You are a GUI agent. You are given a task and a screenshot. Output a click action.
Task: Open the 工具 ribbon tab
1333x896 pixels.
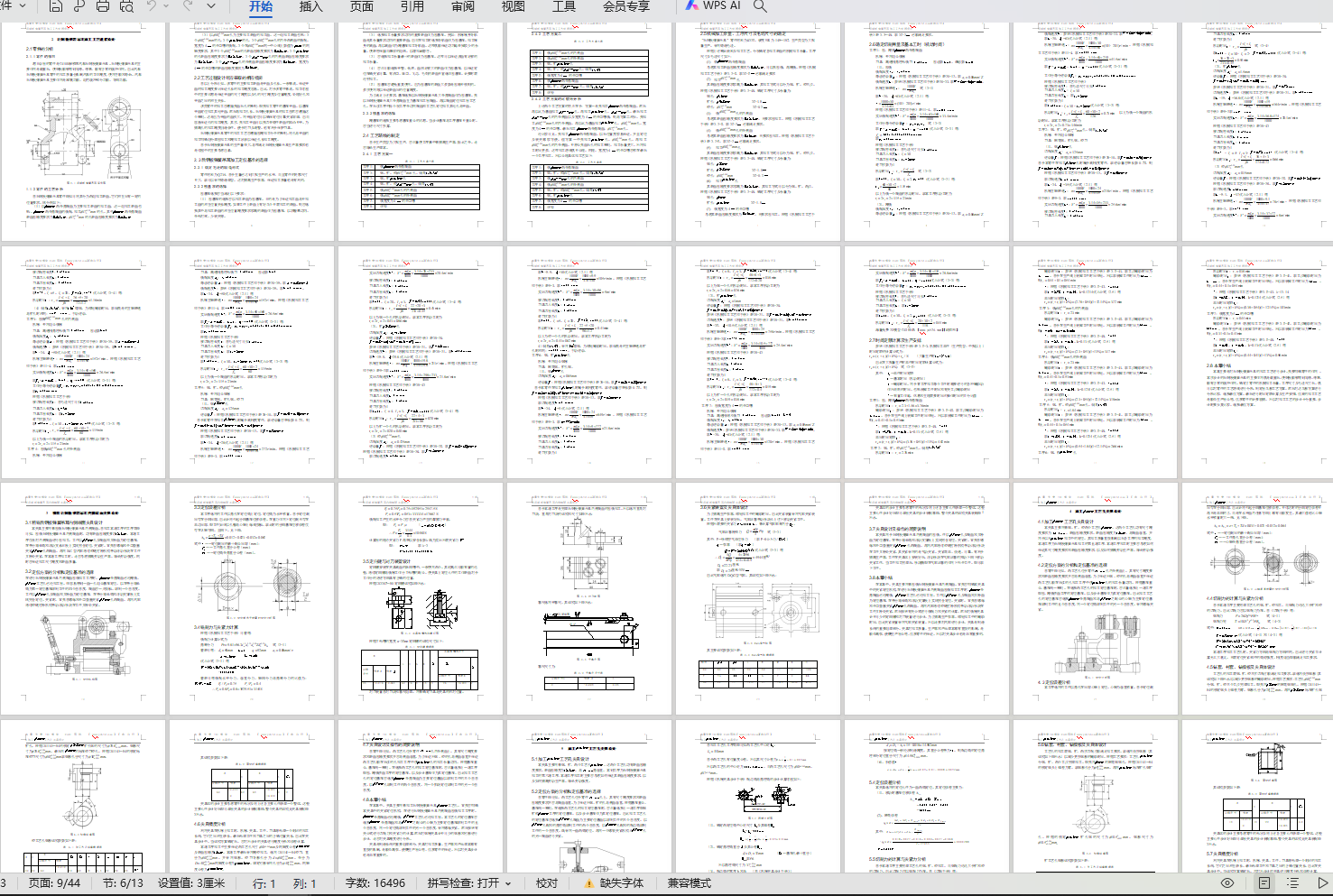[564, 6]
